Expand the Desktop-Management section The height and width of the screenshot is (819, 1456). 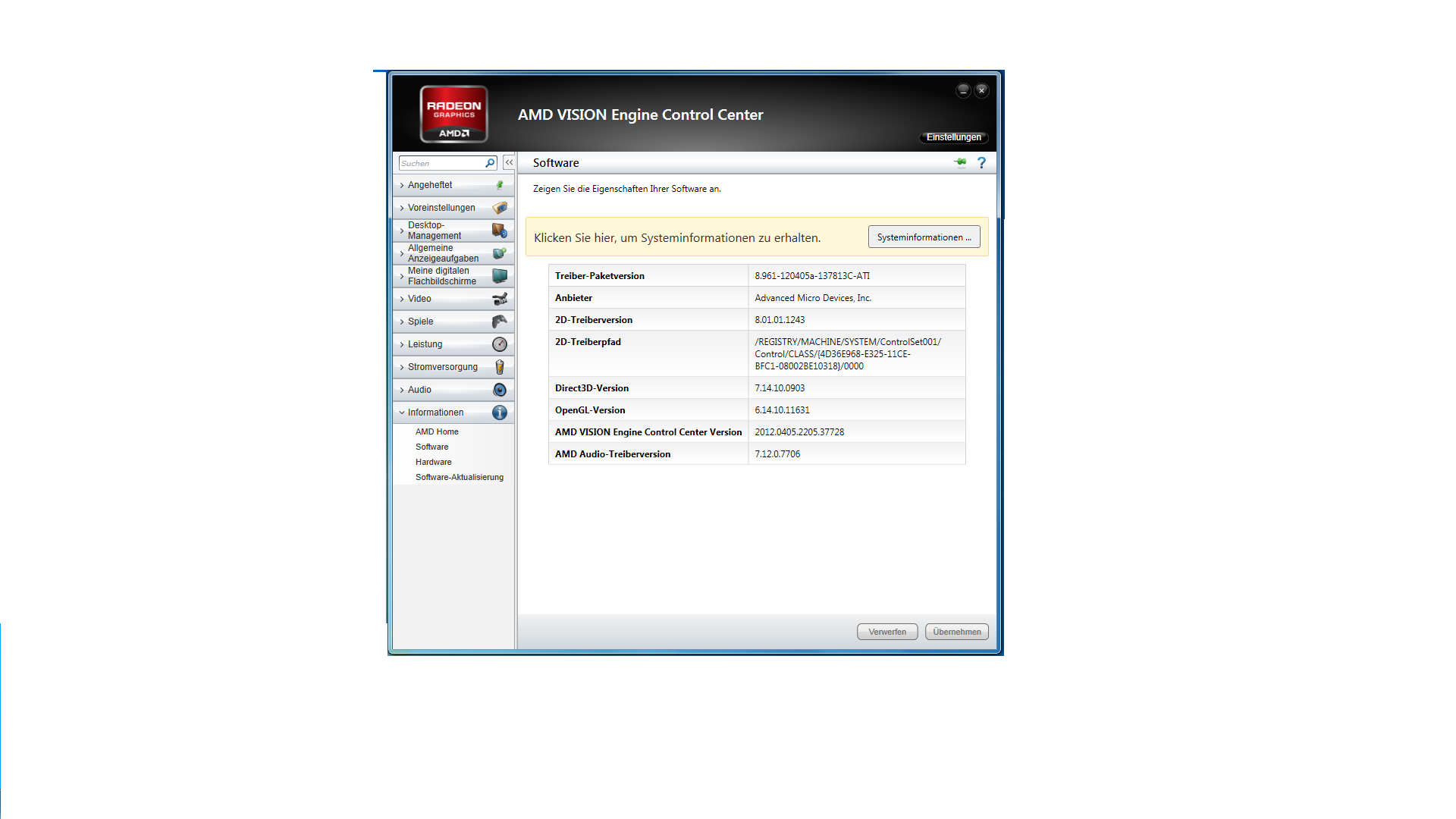(435, 231)
